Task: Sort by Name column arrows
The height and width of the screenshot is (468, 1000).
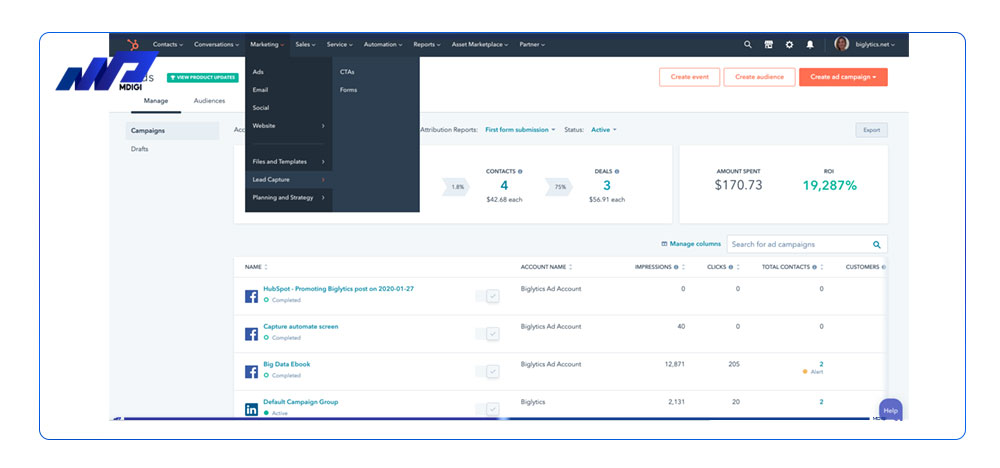Action: point(266,267)
